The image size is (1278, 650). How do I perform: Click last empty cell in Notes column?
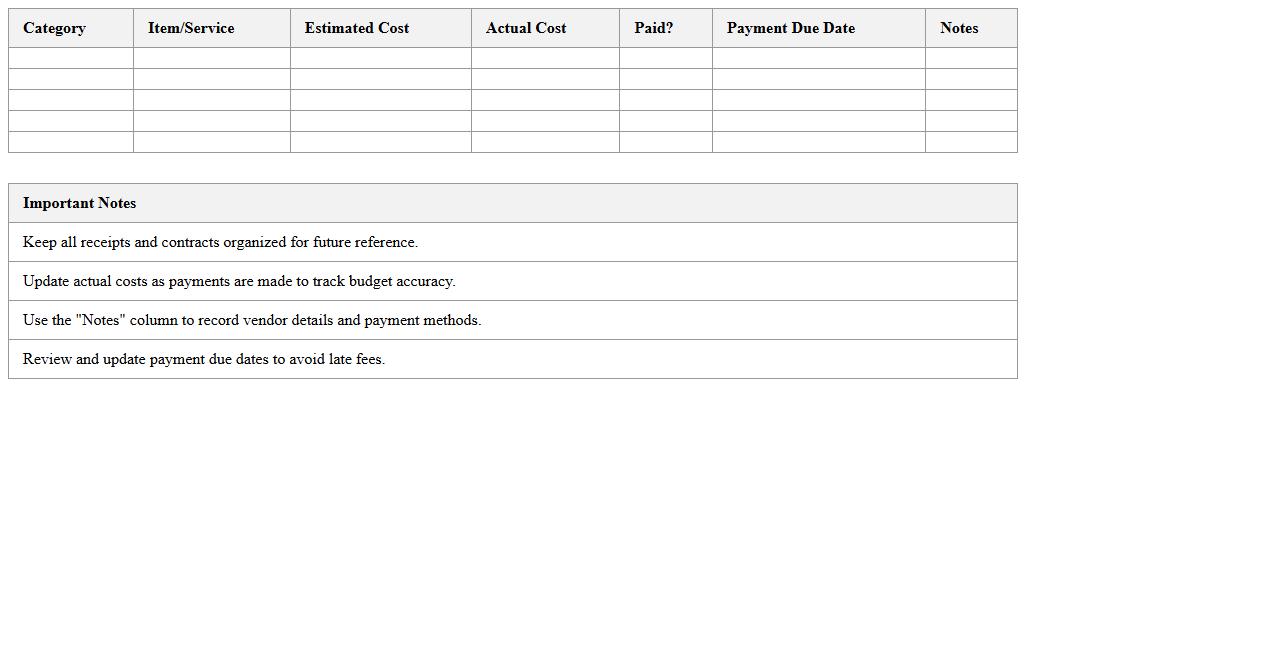click(x=971, y=142)
